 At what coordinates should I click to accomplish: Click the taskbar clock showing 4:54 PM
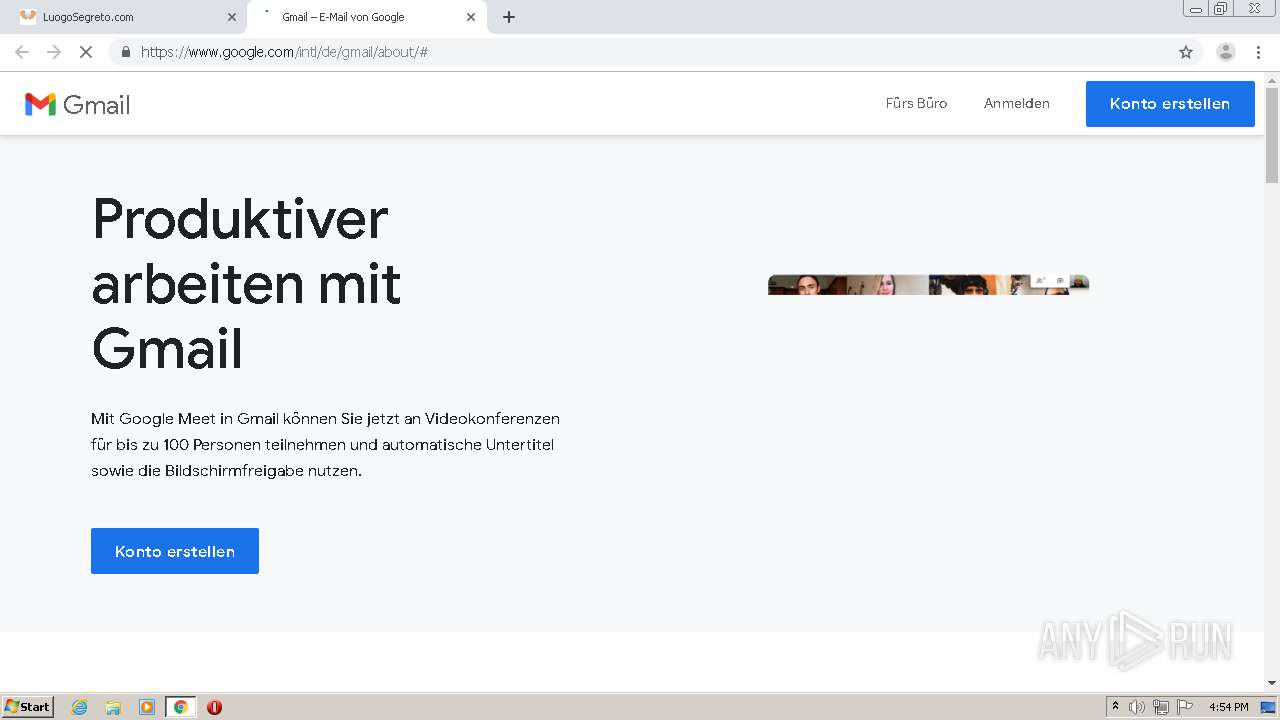[x=1228, y=707]
